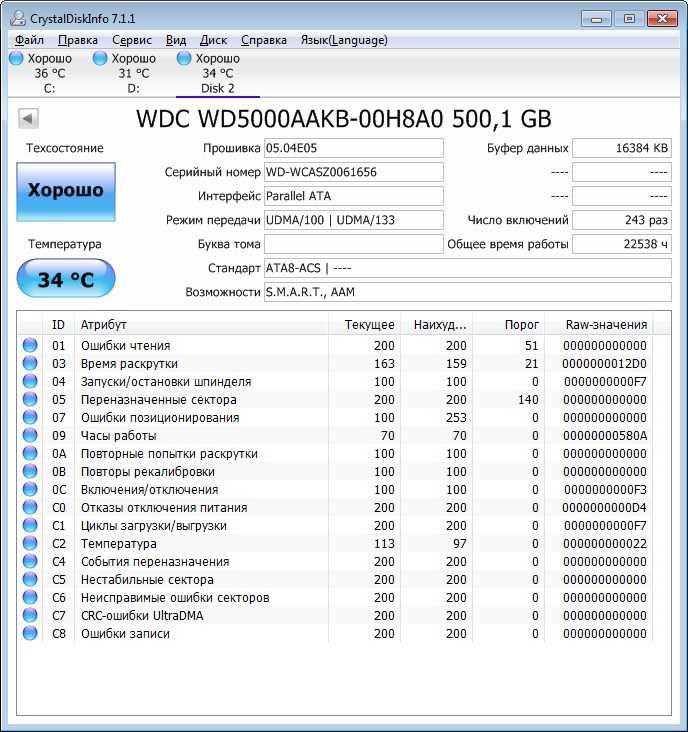Click status orb of attribute 05 Переназначенные сектора
Viewport: 688px width, 732px height.
(x=30, y=399)
